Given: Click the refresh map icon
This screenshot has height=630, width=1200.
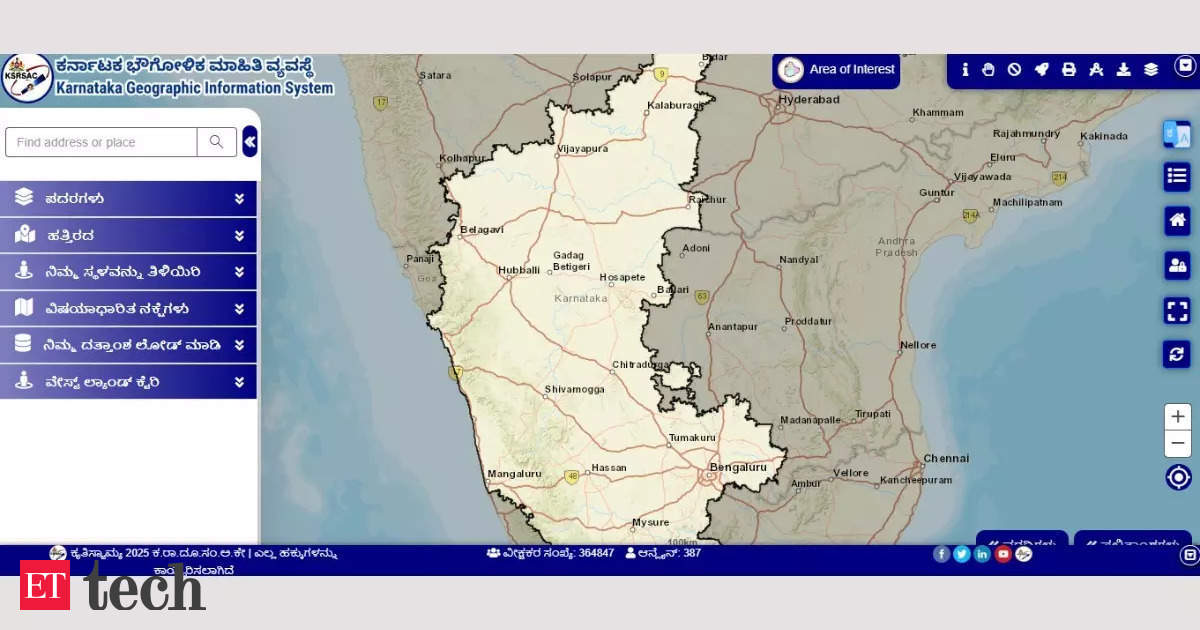Looking at the screenshot, I should (x=1177, y=354).
